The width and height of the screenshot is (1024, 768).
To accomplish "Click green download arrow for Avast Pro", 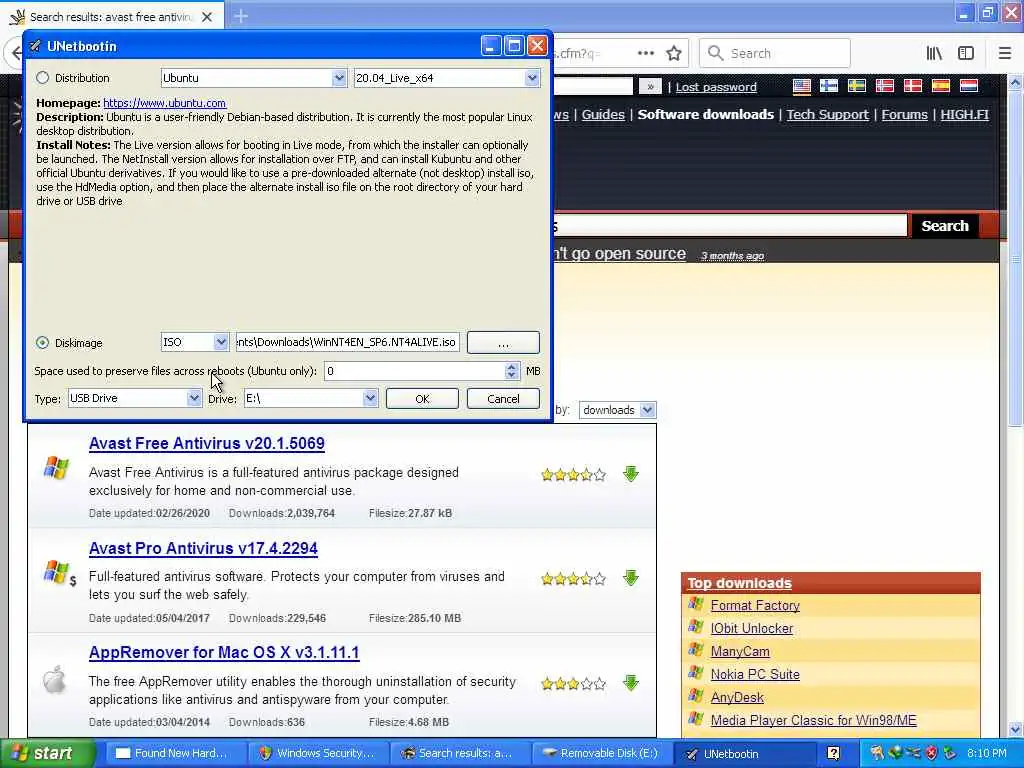I will click(630, 578).
